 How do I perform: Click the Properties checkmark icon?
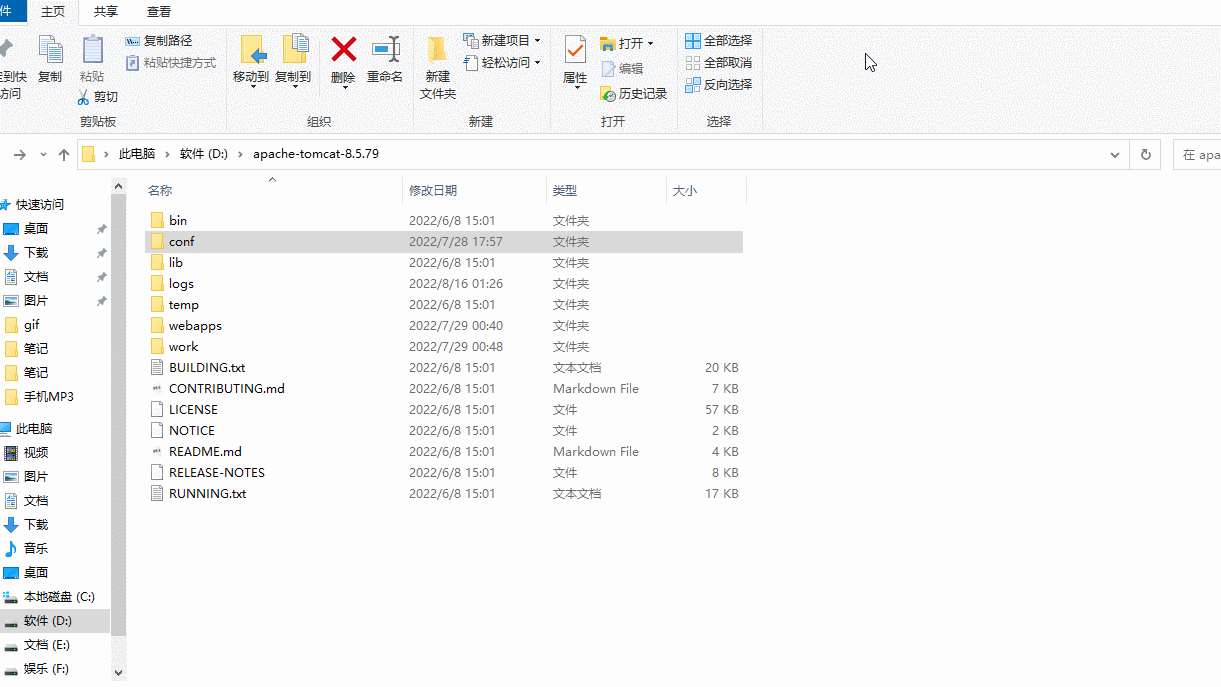575,49
